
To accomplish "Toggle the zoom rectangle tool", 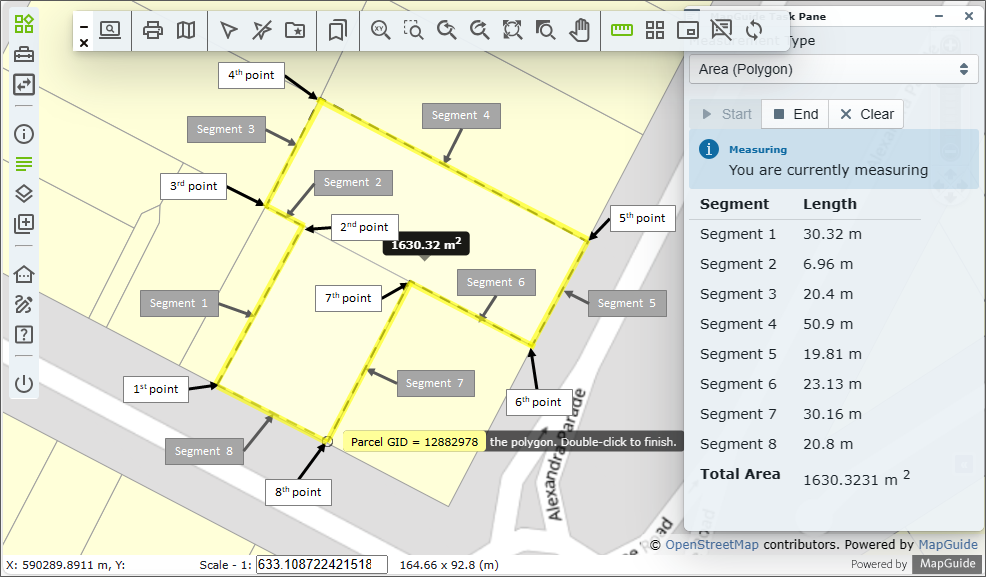I will point(413,30).
